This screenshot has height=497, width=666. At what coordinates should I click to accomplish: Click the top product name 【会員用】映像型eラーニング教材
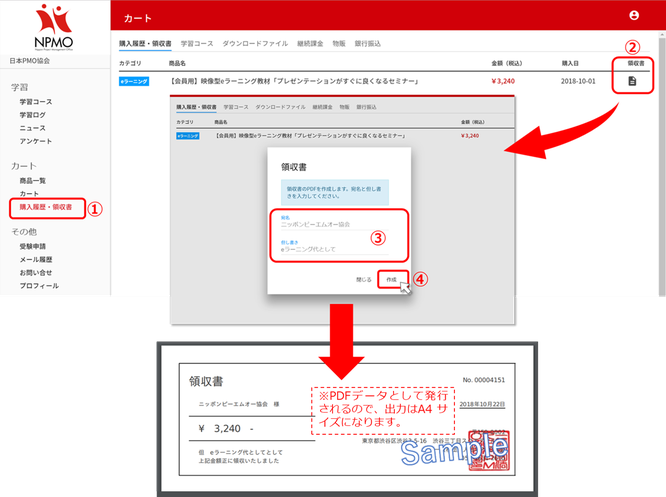pyautogui.click(x=294, y=81)
